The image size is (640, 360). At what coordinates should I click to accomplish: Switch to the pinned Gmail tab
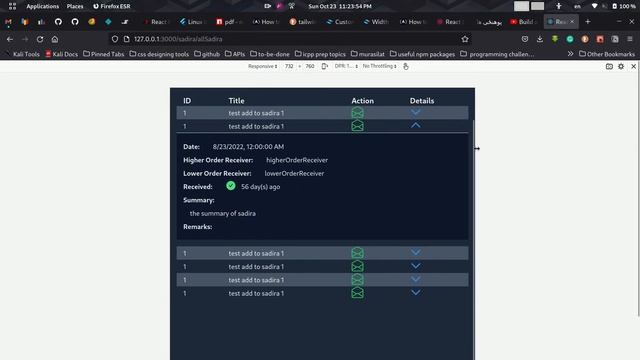point(8,22)
